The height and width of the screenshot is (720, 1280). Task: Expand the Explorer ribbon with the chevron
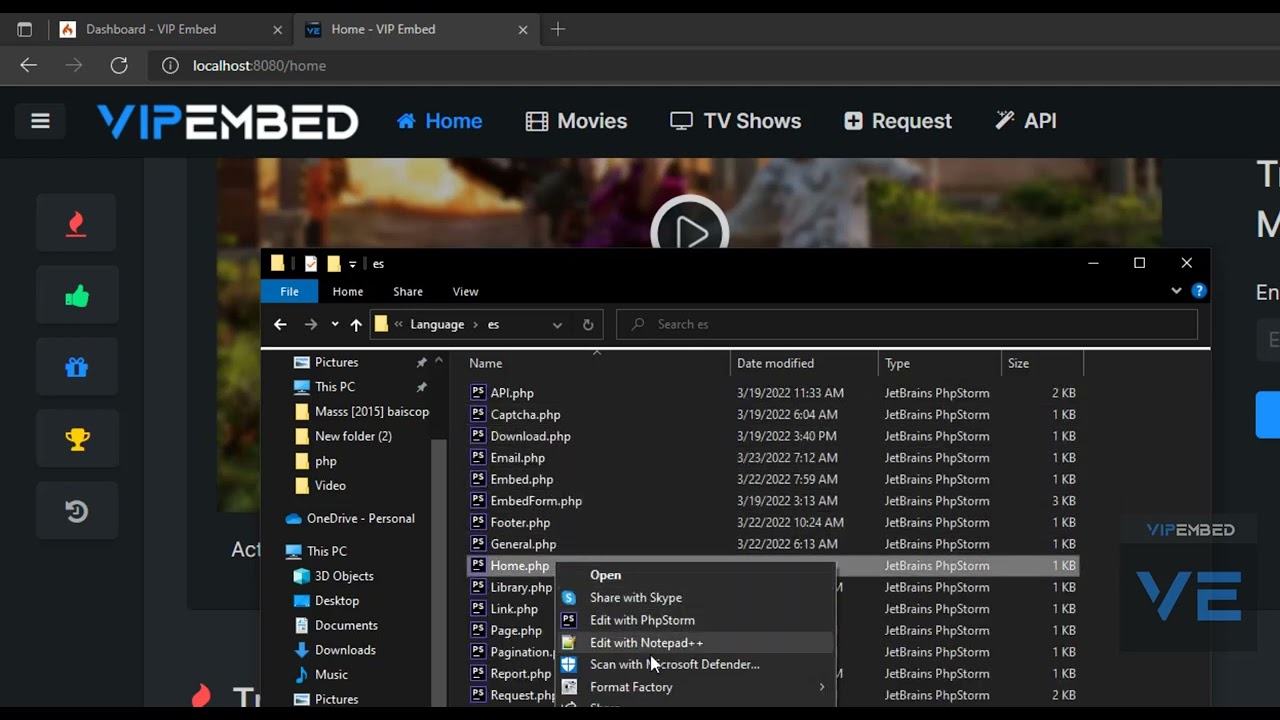(1176, 291)
